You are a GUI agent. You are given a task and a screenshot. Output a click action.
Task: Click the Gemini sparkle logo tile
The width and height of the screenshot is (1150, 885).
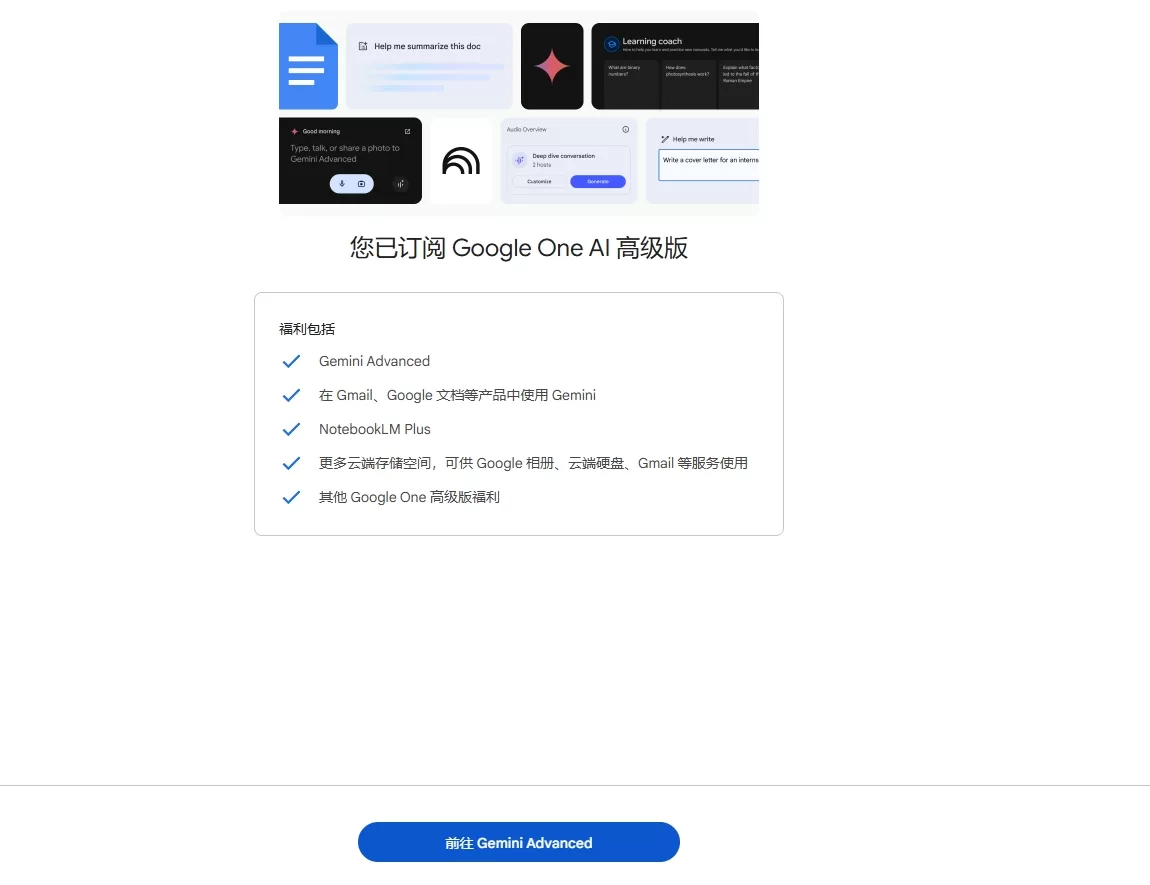tap(552, 66)
